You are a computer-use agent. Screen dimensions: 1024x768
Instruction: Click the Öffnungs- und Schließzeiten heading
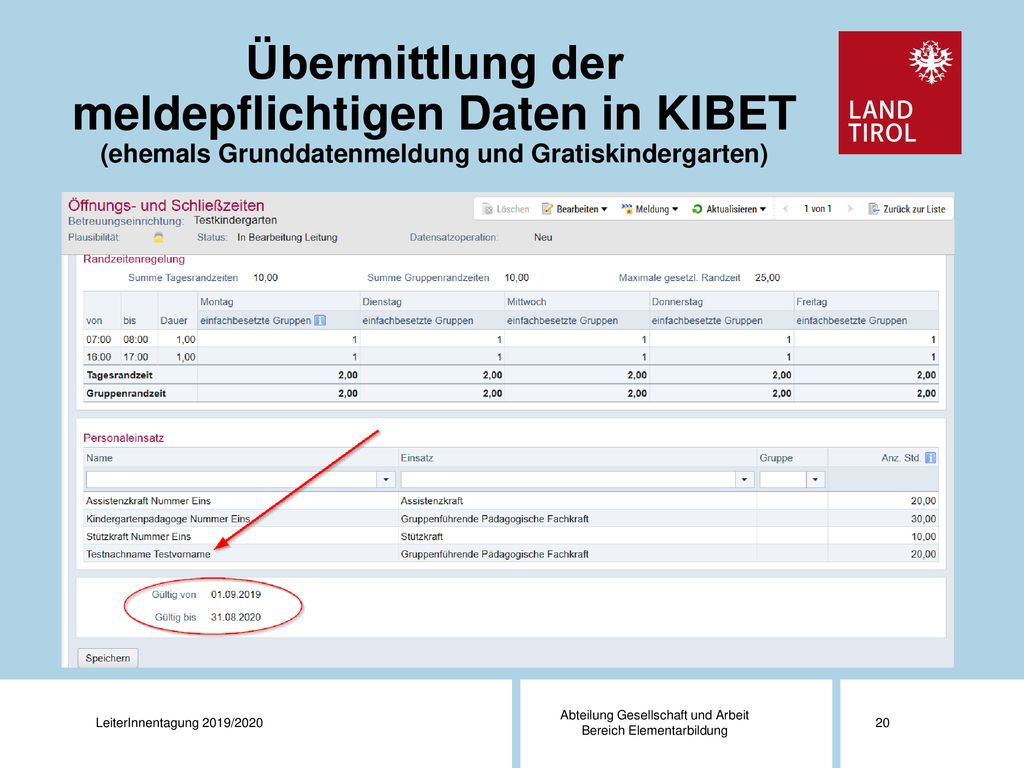coord(166,205)
